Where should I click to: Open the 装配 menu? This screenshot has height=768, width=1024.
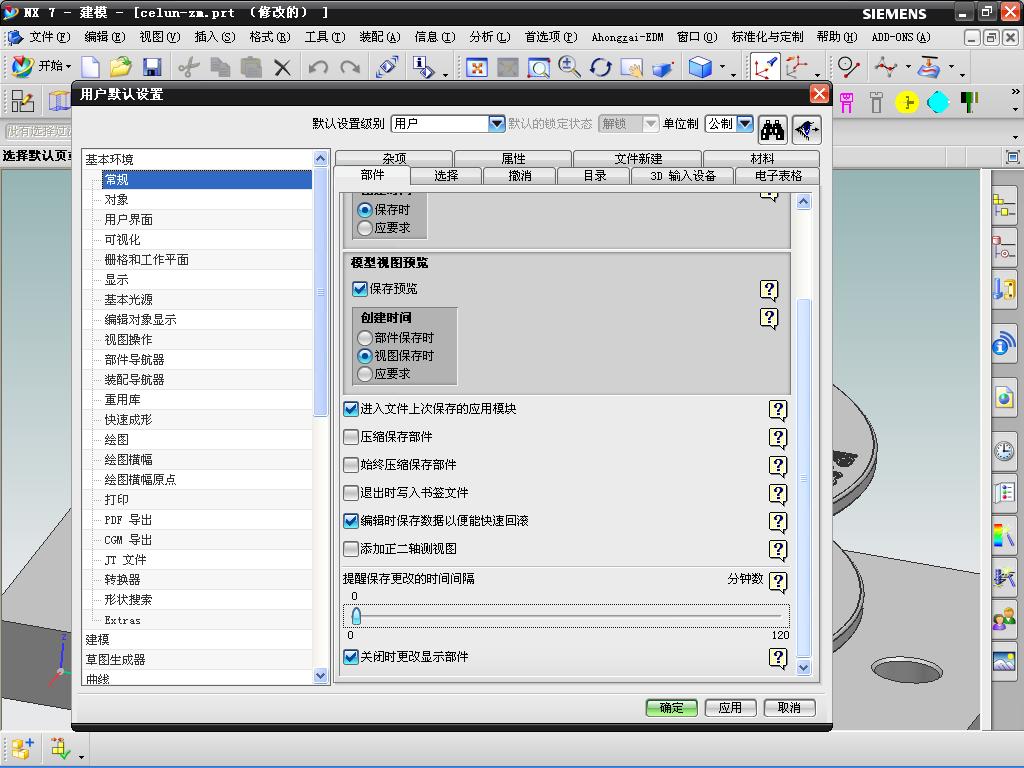(379, 37)
